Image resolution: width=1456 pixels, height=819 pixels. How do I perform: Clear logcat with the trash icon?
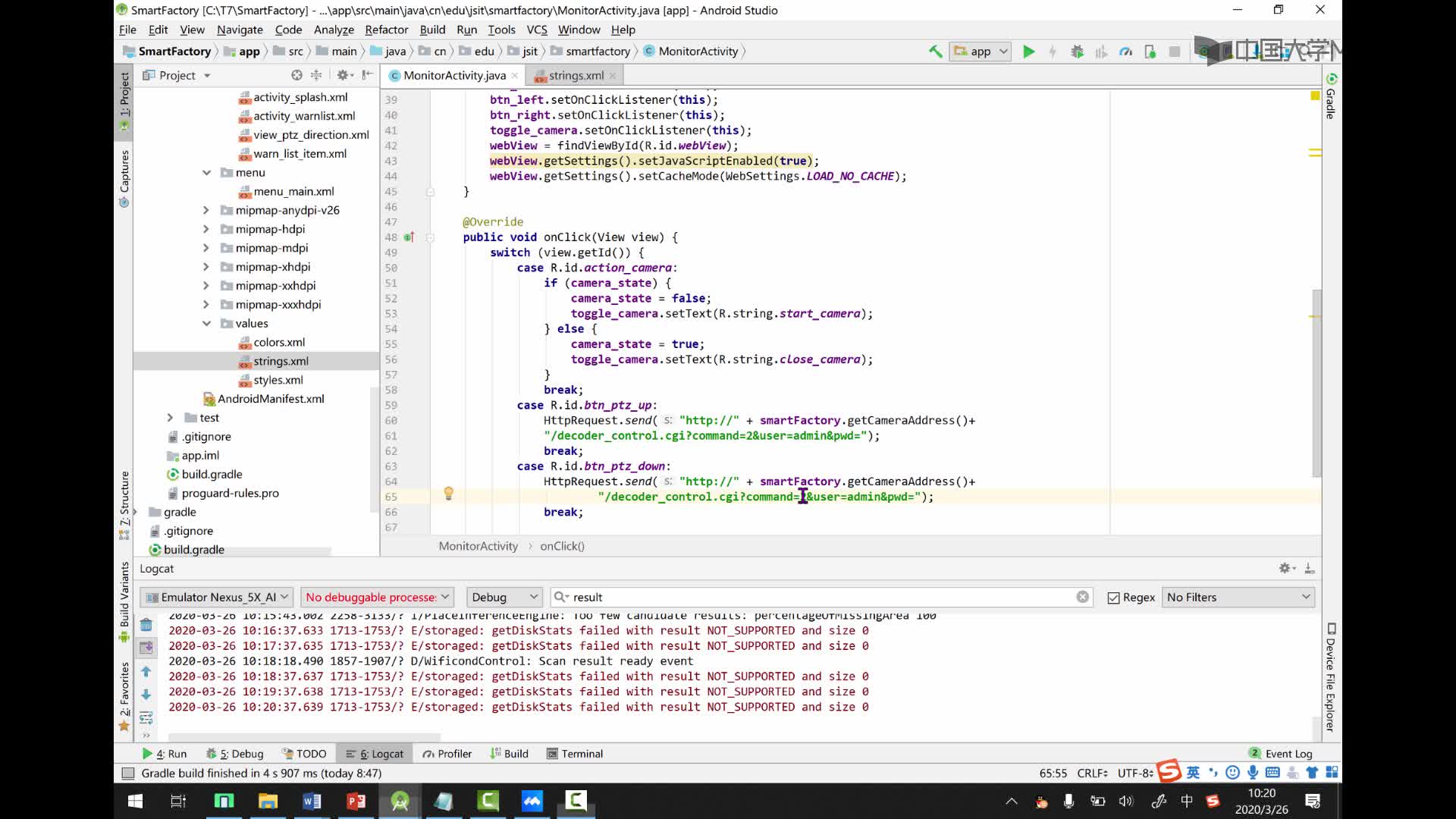tap(146, 625)
